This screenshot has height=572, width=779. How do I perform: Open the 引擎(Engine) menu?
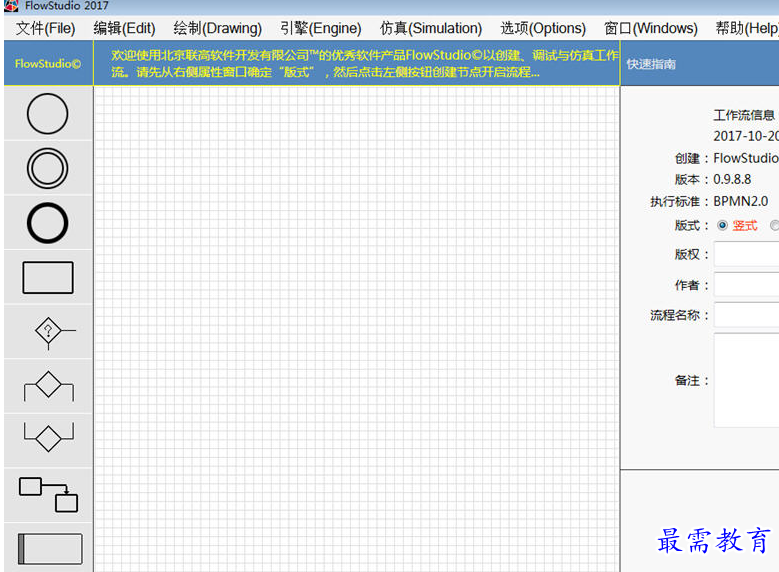point(320,28)
